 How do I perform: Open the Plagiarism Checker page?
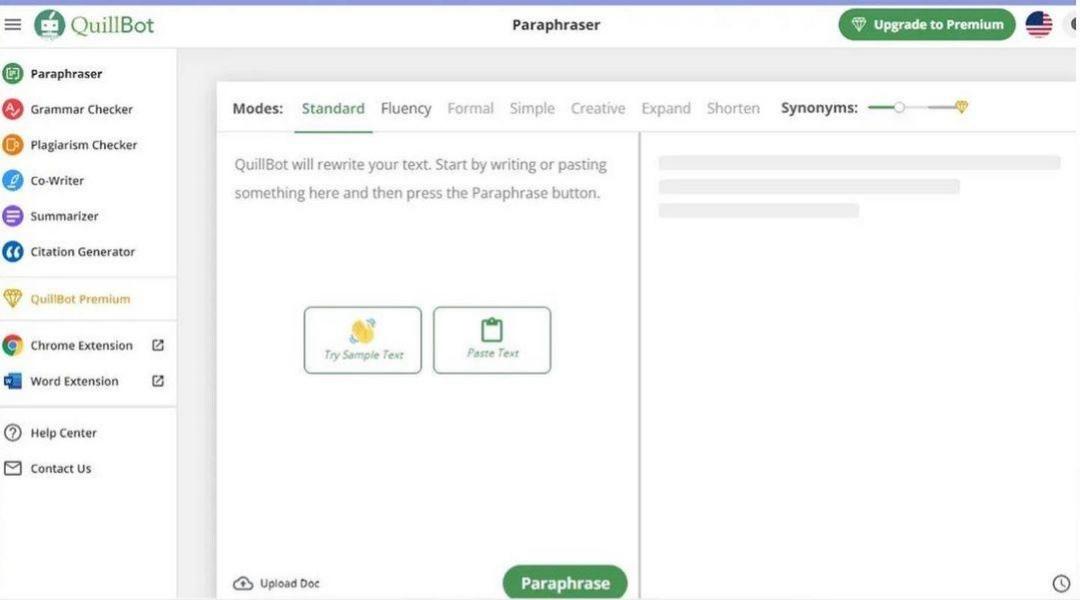click(x=83, y=145)
